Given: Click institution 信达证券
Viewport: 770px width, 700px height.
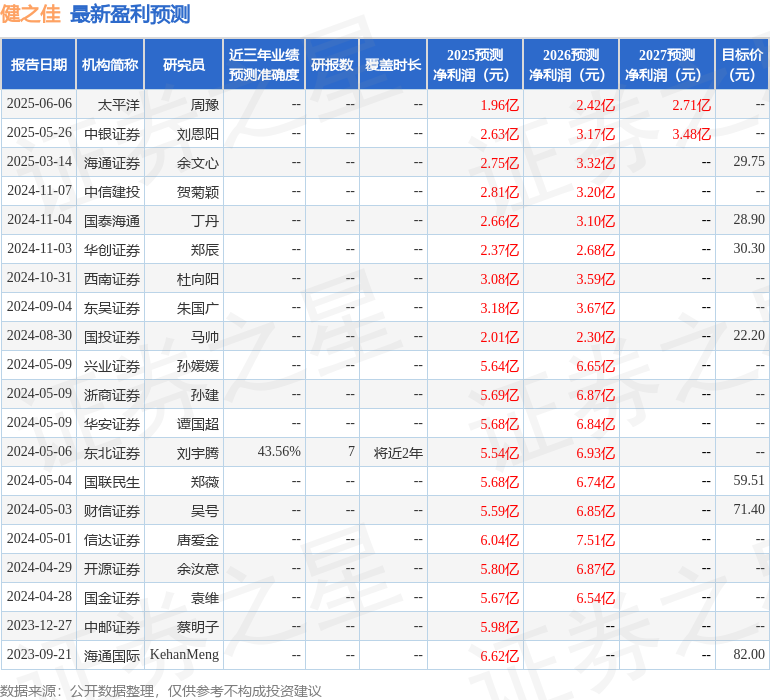Looking at the screenshot, I should [x=112, y=539].
